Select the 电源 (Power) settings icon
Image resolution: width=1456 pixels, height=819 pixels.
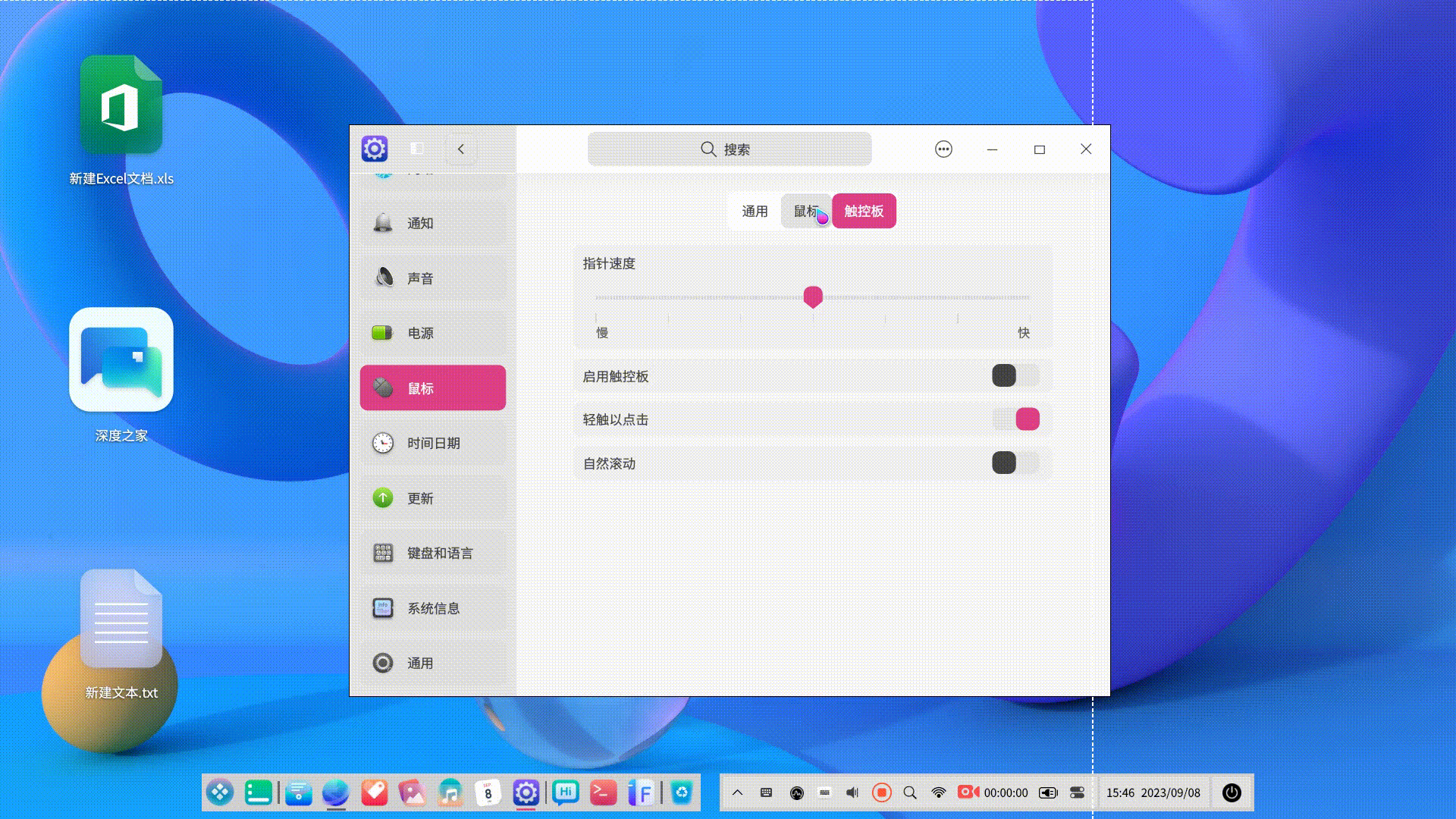click(x=383, y=332)
